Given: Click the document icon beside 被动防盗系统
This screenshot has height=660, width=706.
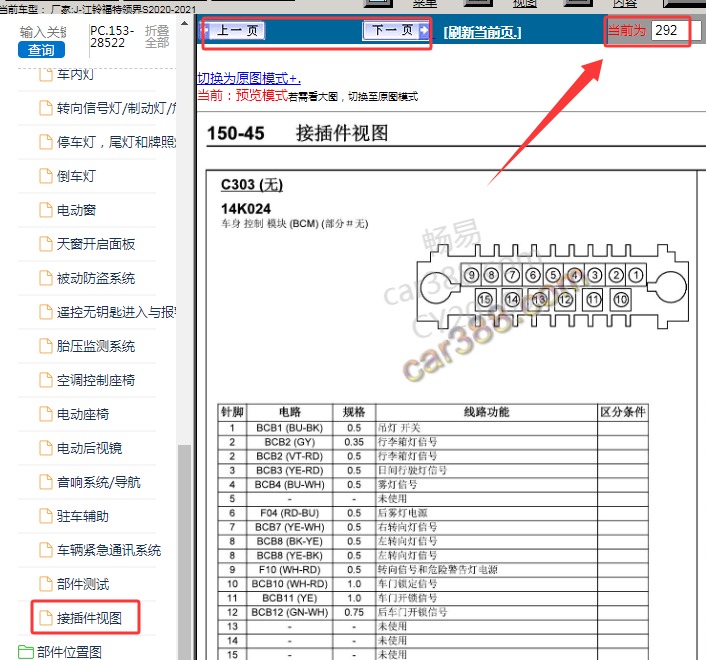Looking at the screenshot, I should click(x=45, y=278).
